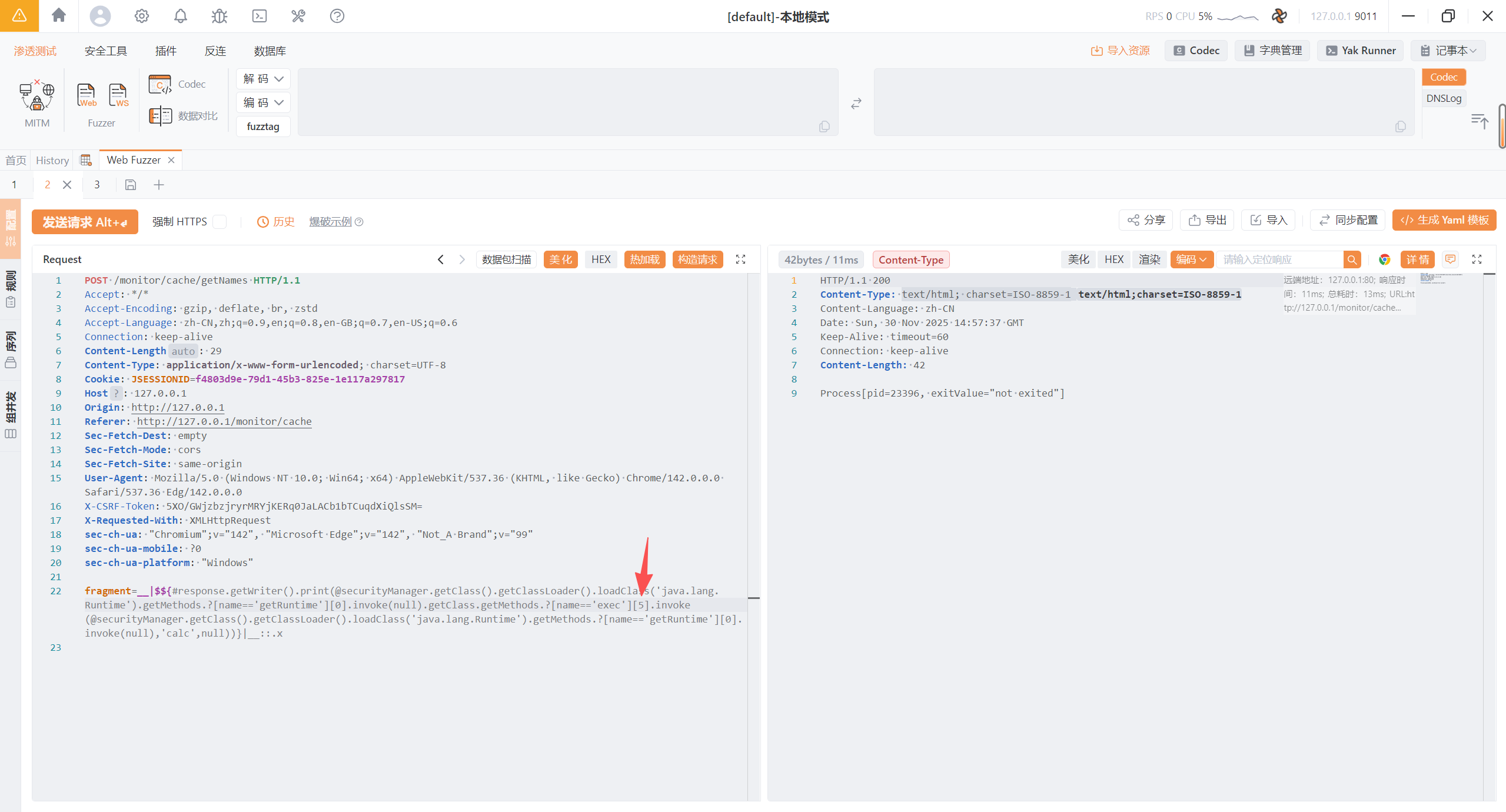Click the response search magnifier icon
Viewport: 1506px width, 812px height.
click(1352, 259)
